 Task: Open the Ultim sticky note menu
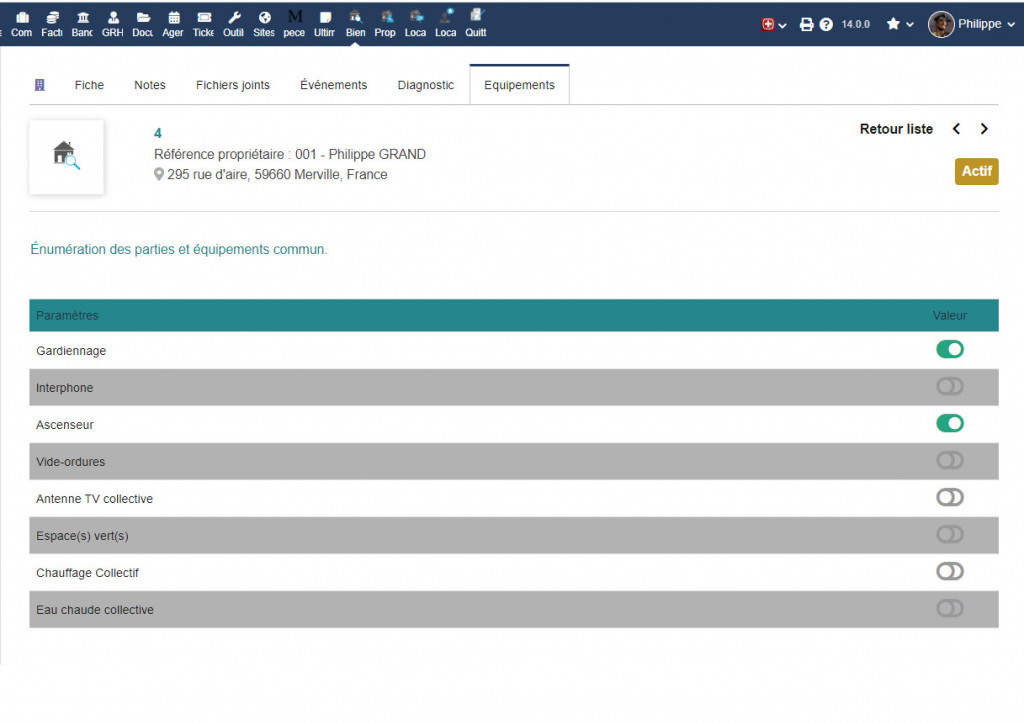point(325,24)
